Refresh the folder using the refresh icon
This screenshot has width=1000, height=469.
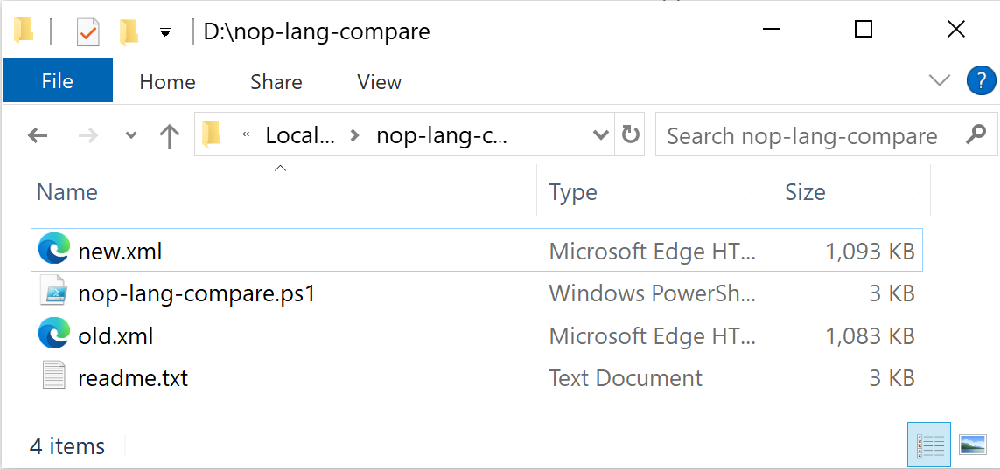630,135
